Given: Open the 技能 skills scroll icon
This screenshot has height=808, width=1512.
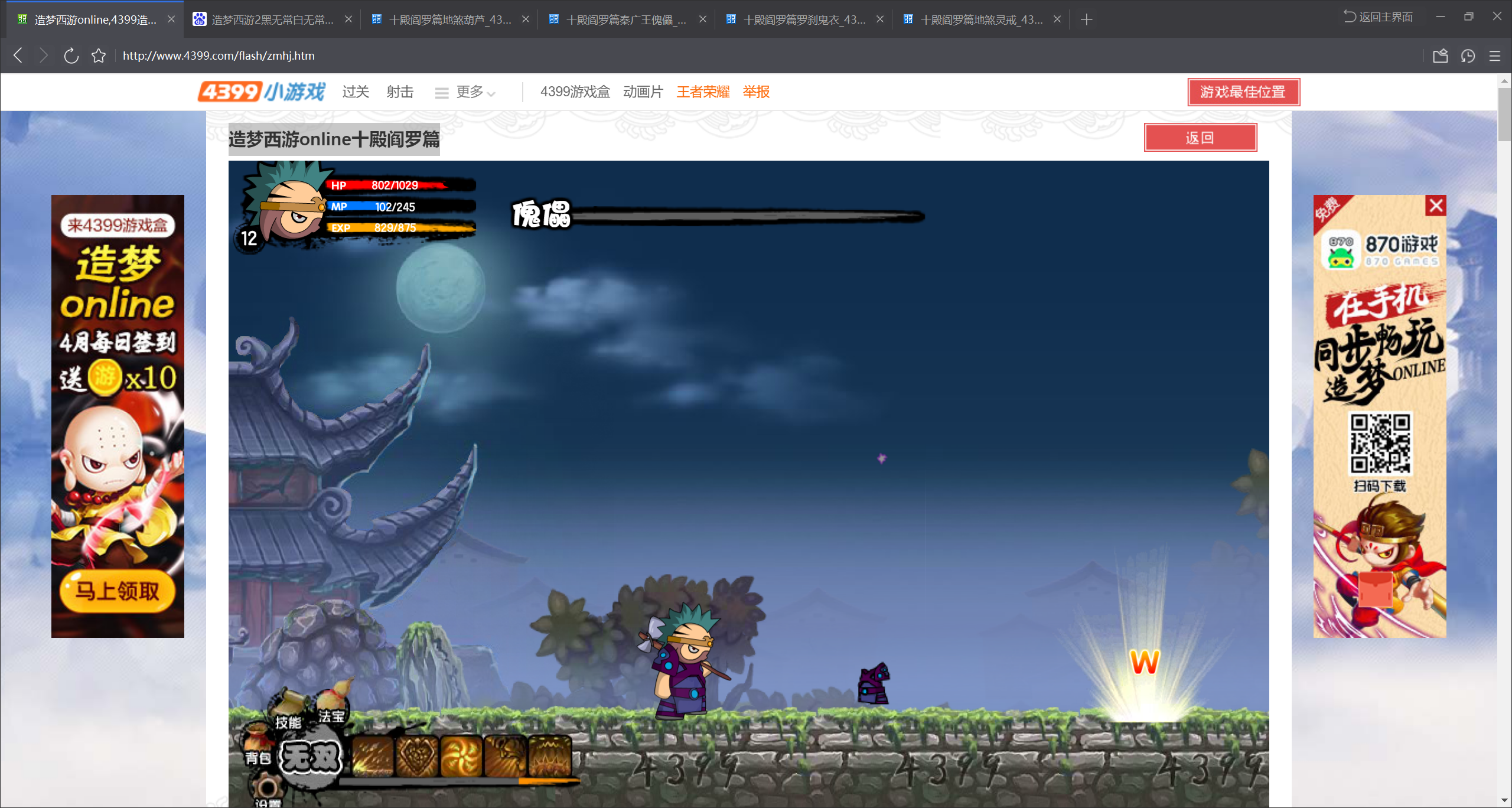Looking at the screenshot, I should pos(289,707).
